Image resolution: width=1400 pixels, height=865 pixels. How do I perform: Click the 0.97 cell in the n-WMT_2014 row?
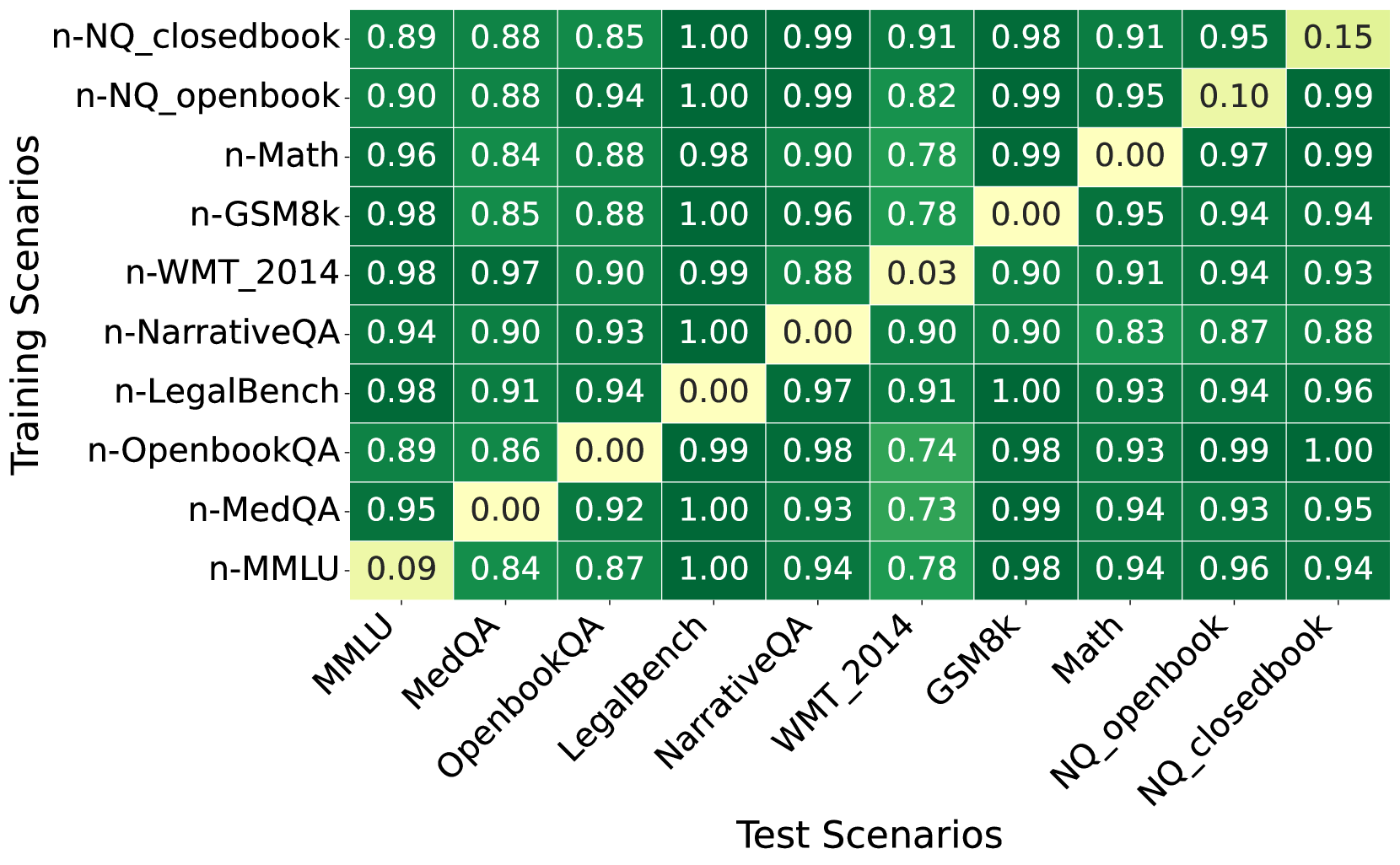(505, 274)
